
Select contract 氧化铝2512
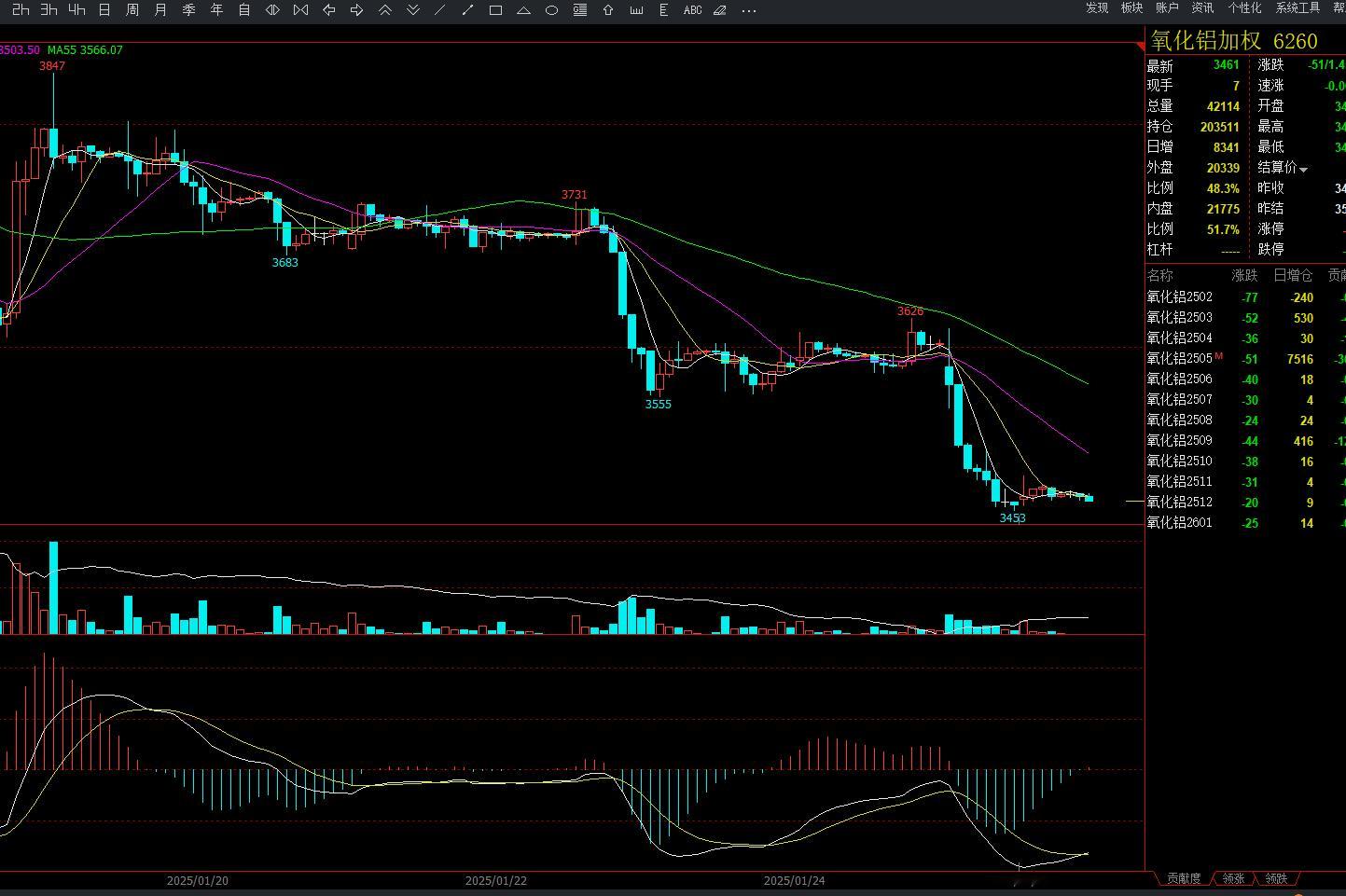pyautogui.click(x=1180, y=503)
